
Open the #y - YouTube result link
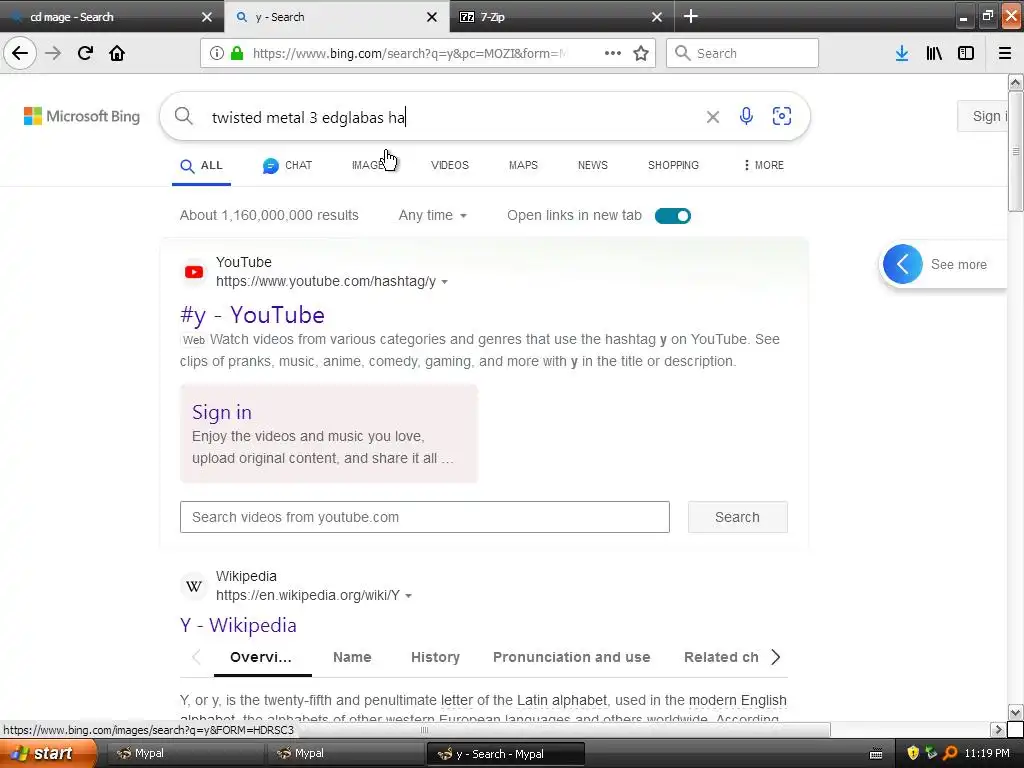(x=252, y=315)
